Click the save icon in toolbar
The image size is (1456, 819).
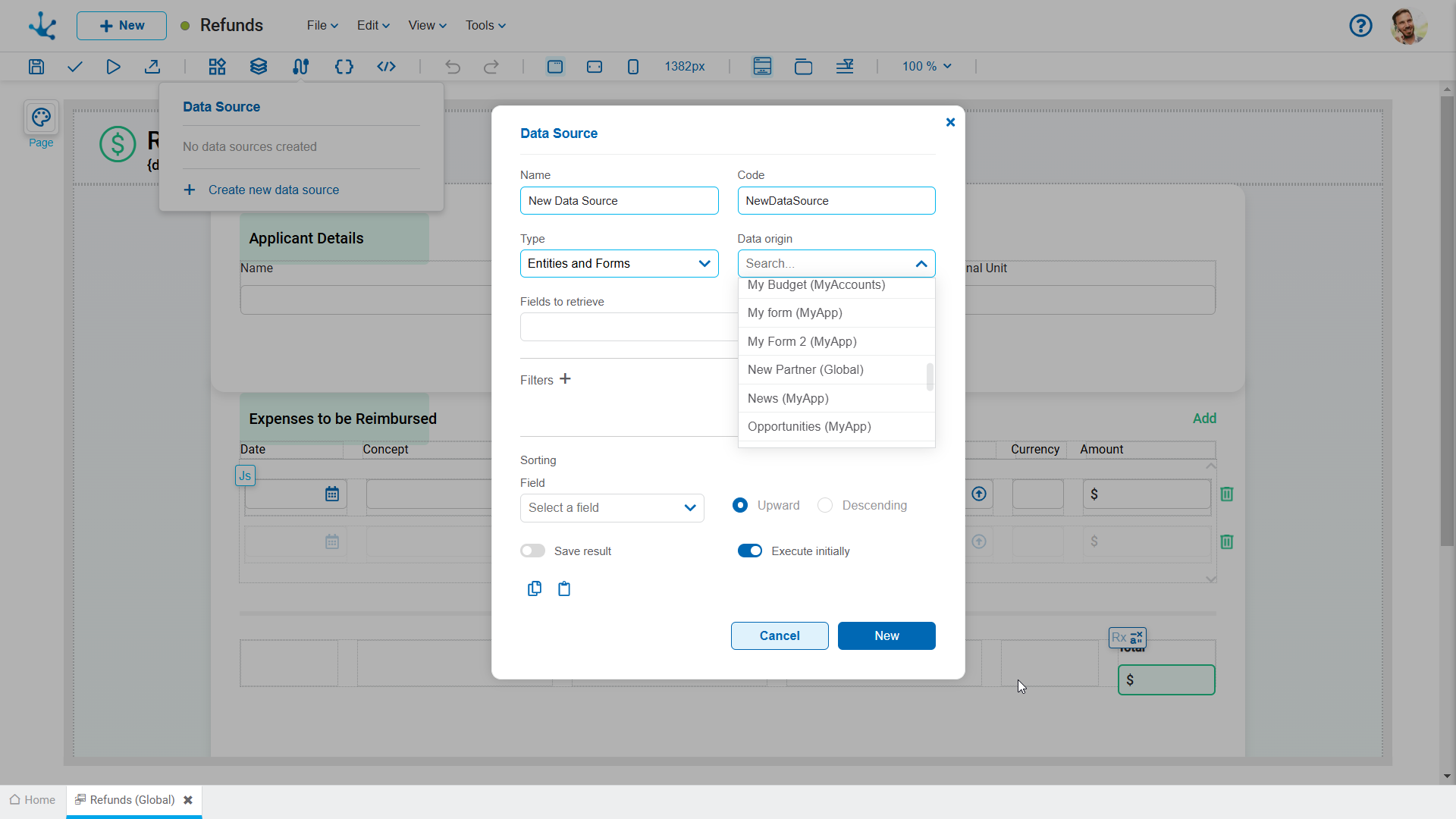pyautogui.click(x=36, y=67)
